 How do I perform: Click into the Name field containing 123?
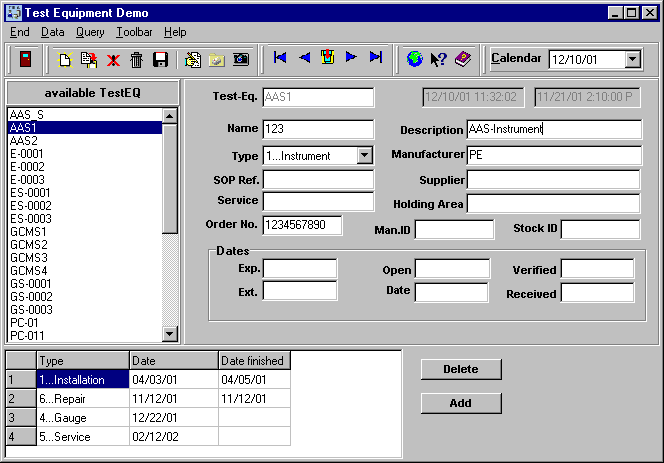click(318, 129)
